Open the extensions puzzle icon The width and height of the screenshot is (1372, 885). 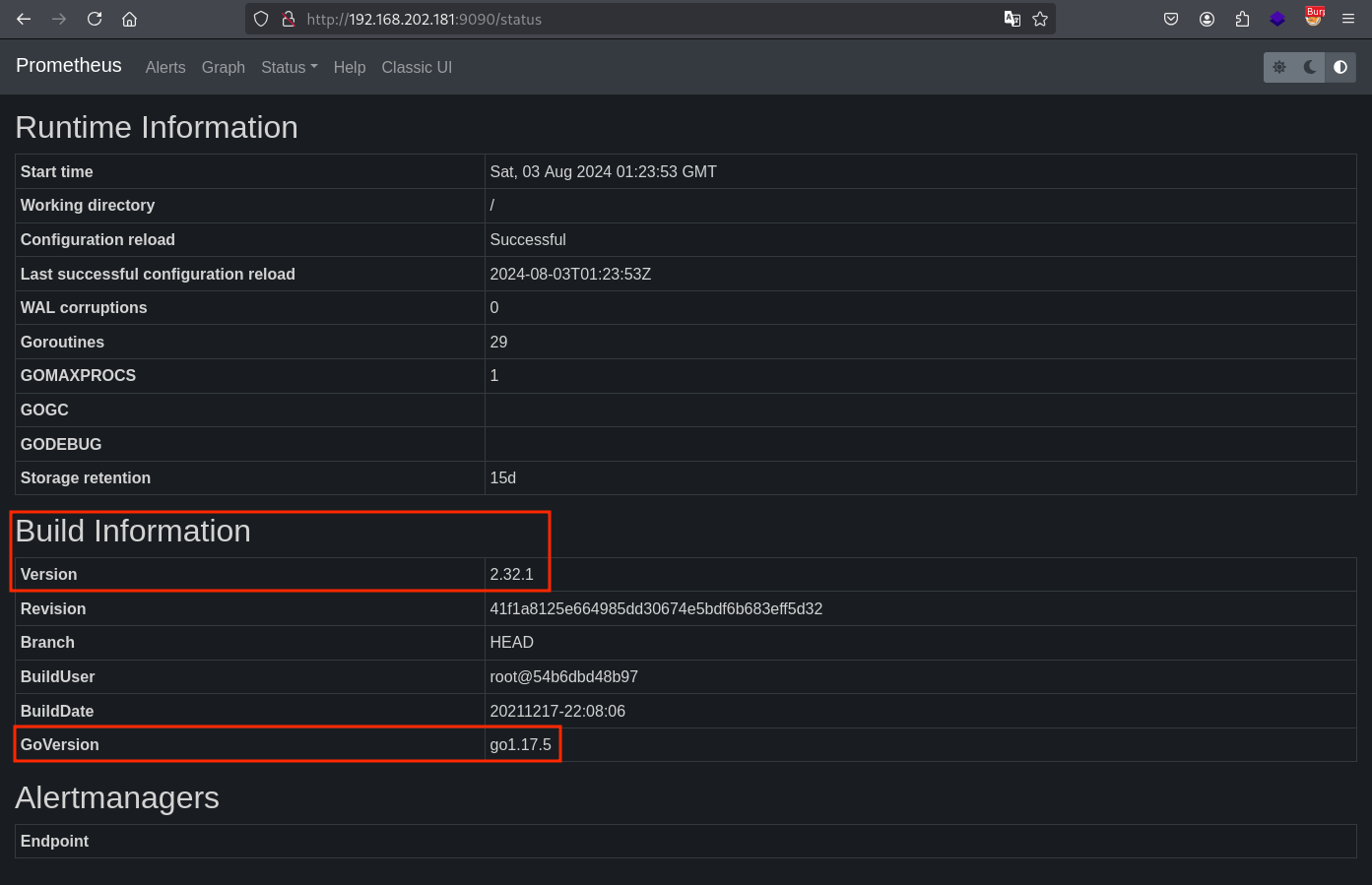1242,19
